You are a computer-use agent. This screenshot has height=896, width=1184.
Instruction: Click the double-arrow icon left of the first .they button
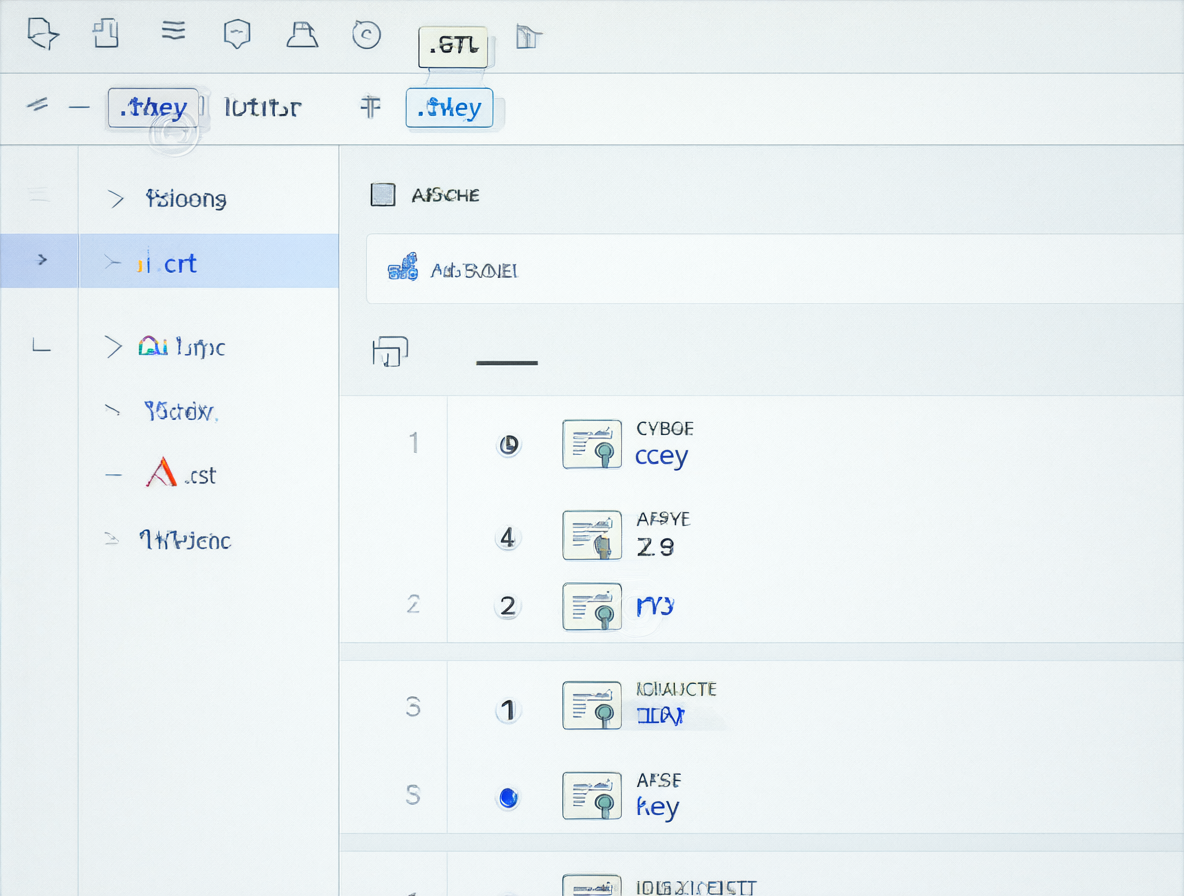(x=37, y=105)
